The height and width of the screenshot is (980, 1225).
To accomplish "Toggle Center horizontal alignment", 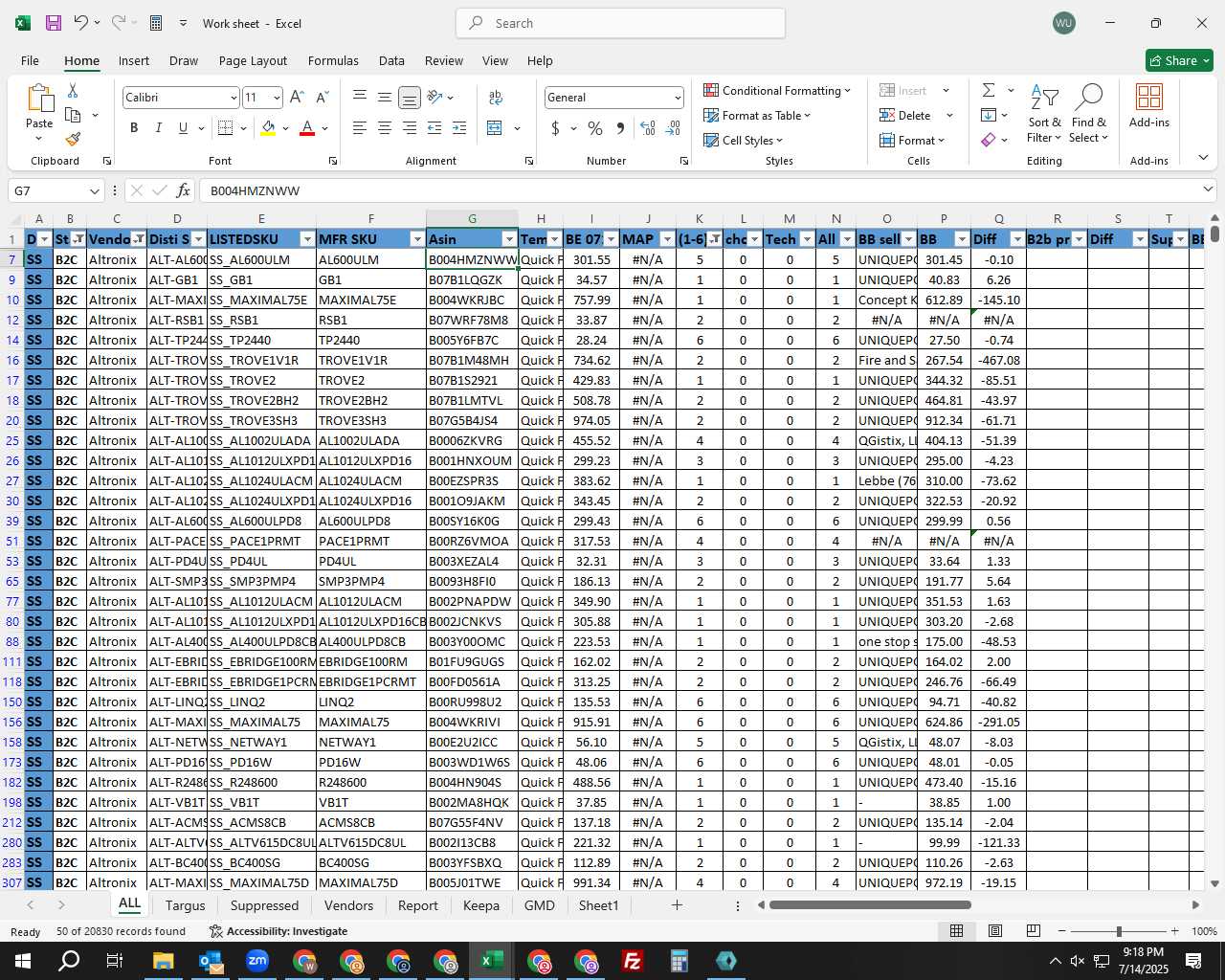I will coord(385,128).
